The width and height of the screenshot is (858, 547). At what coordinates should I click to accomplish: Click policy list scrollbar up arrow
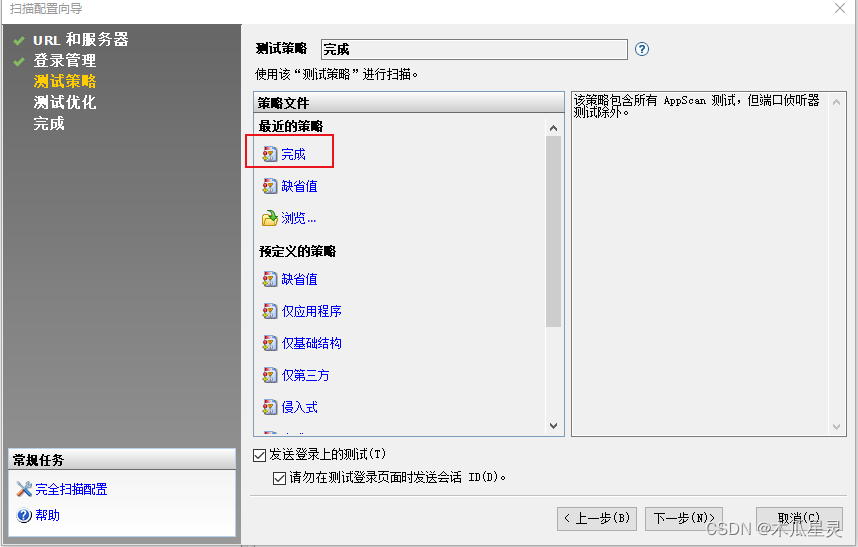click(553, 128)
